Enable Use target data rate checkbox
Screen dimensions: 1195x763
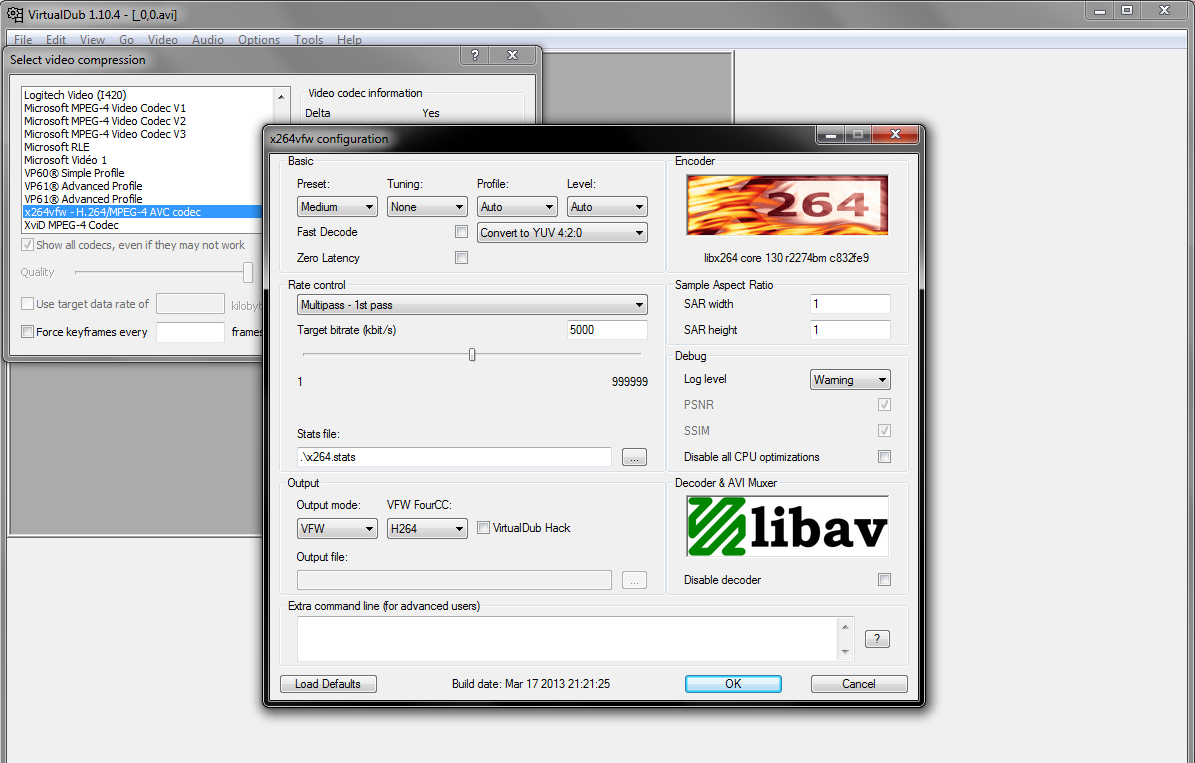(27, 303)
